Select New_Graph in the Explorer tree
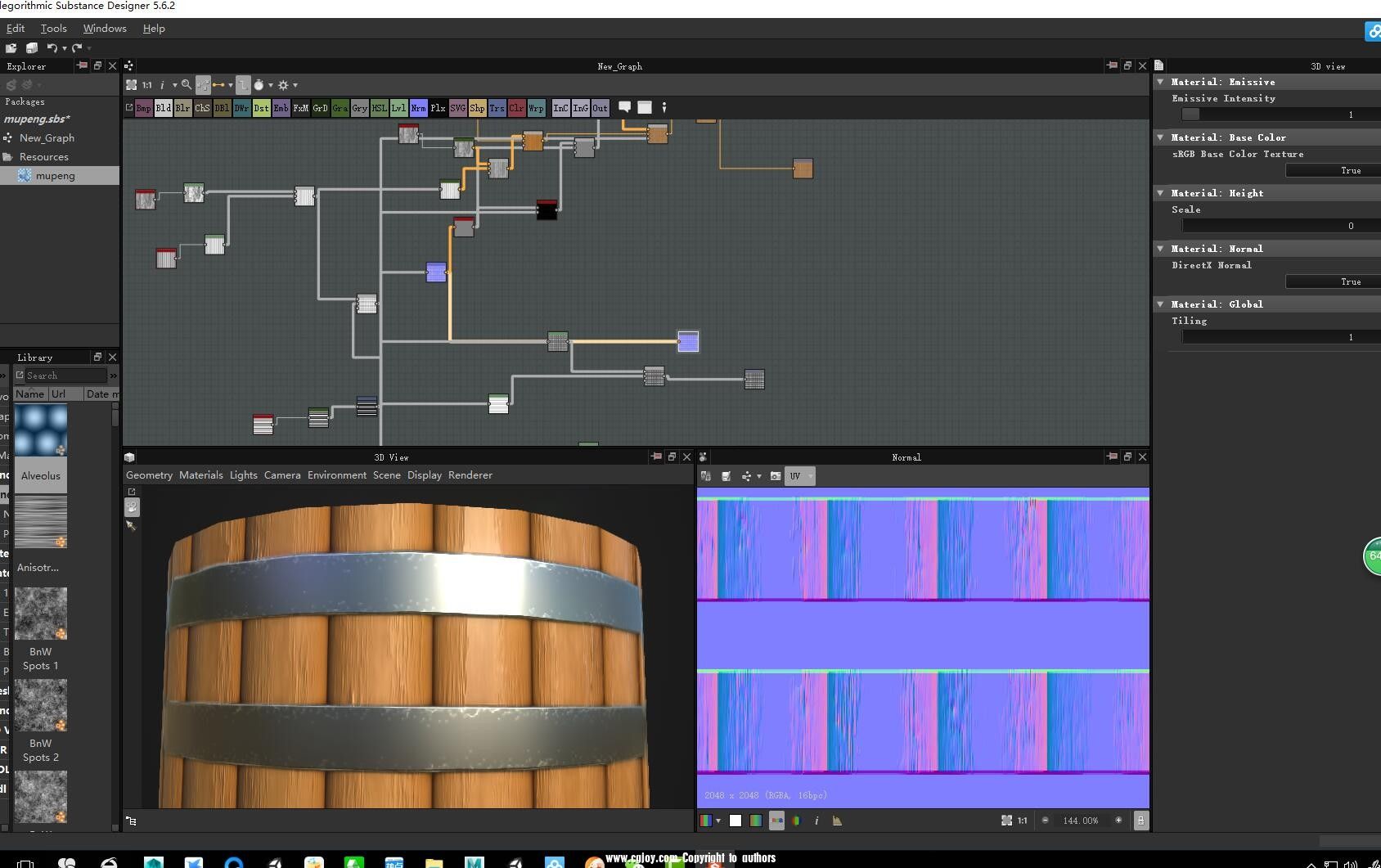1381x868 pixels. click(x=47, y=138)
